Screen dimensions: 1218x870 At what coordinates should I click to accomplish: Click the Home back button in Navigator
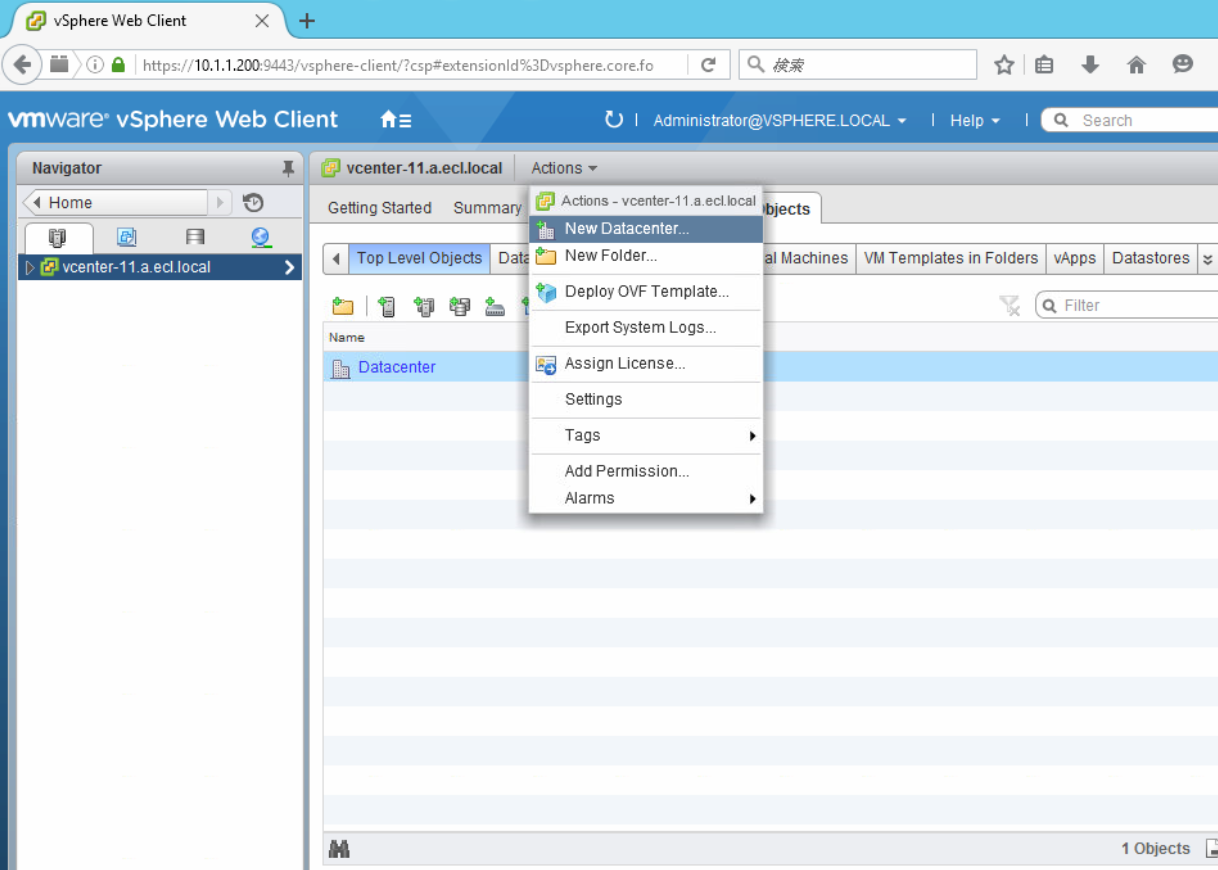(x=115, y=202)
